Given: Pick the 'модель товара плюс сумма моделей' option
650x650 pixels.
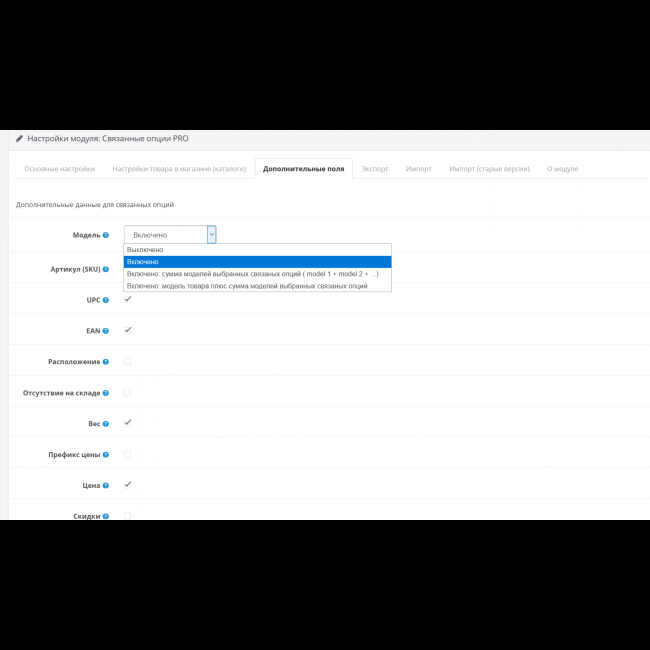Looking at the screenshot, I should point(246,285).
